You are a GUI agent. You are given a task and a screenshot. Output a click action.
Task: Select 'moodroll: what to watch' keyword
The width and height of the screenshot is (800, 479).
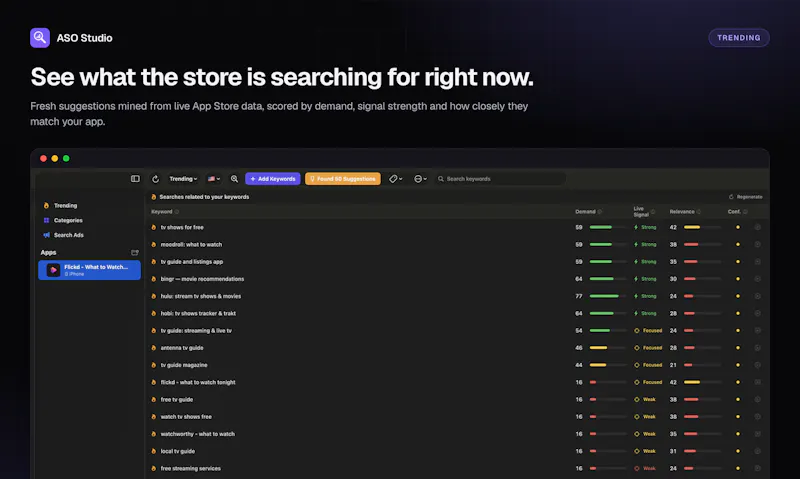[x=191, y=245]
